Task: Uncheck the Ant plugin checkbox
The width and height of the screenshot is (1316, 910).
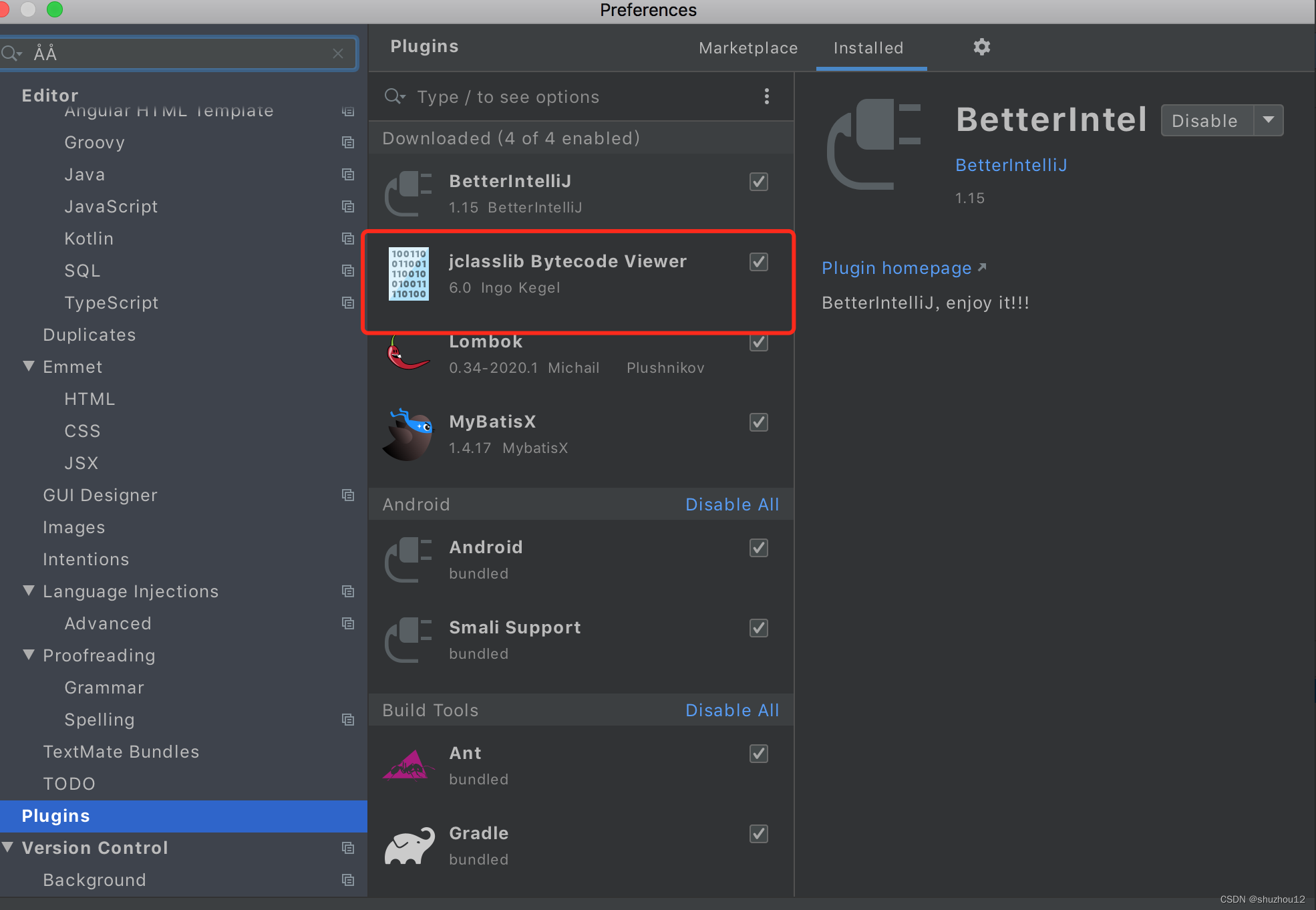Action: pos(759,754)
